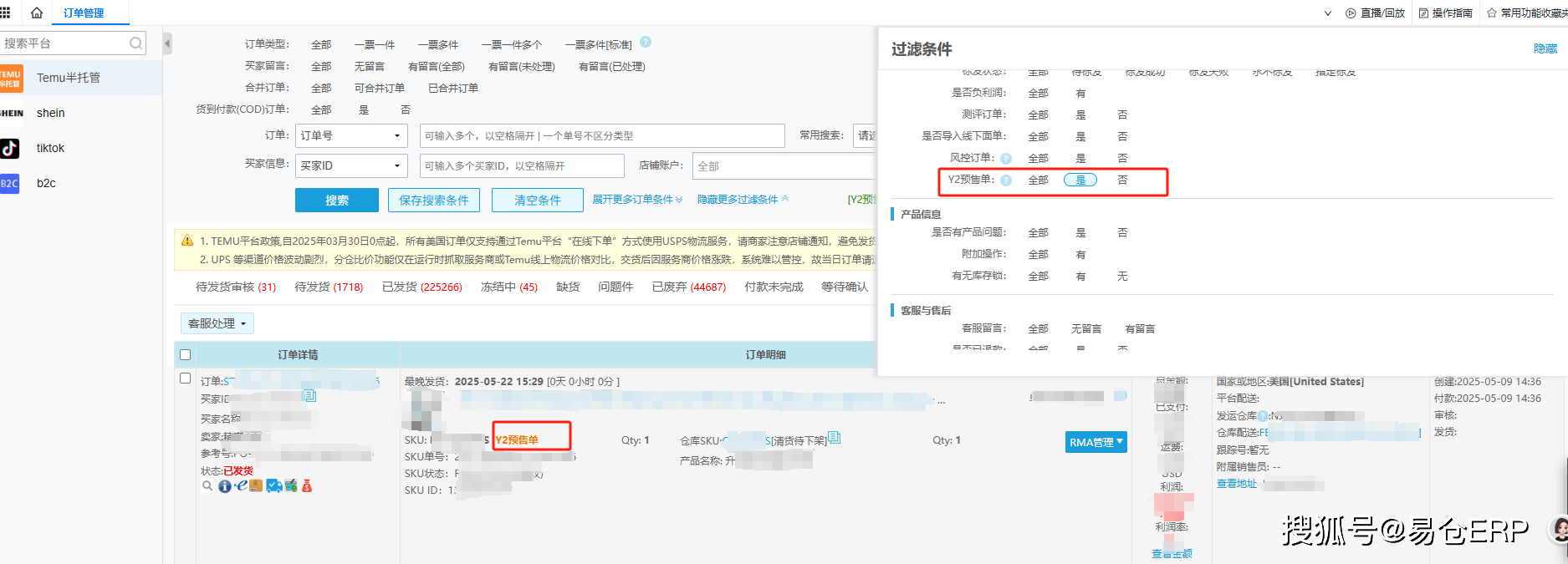Open help icon beside 一票多件[标准]
This screenshot has width=1568, height=564.
point(646,42)
